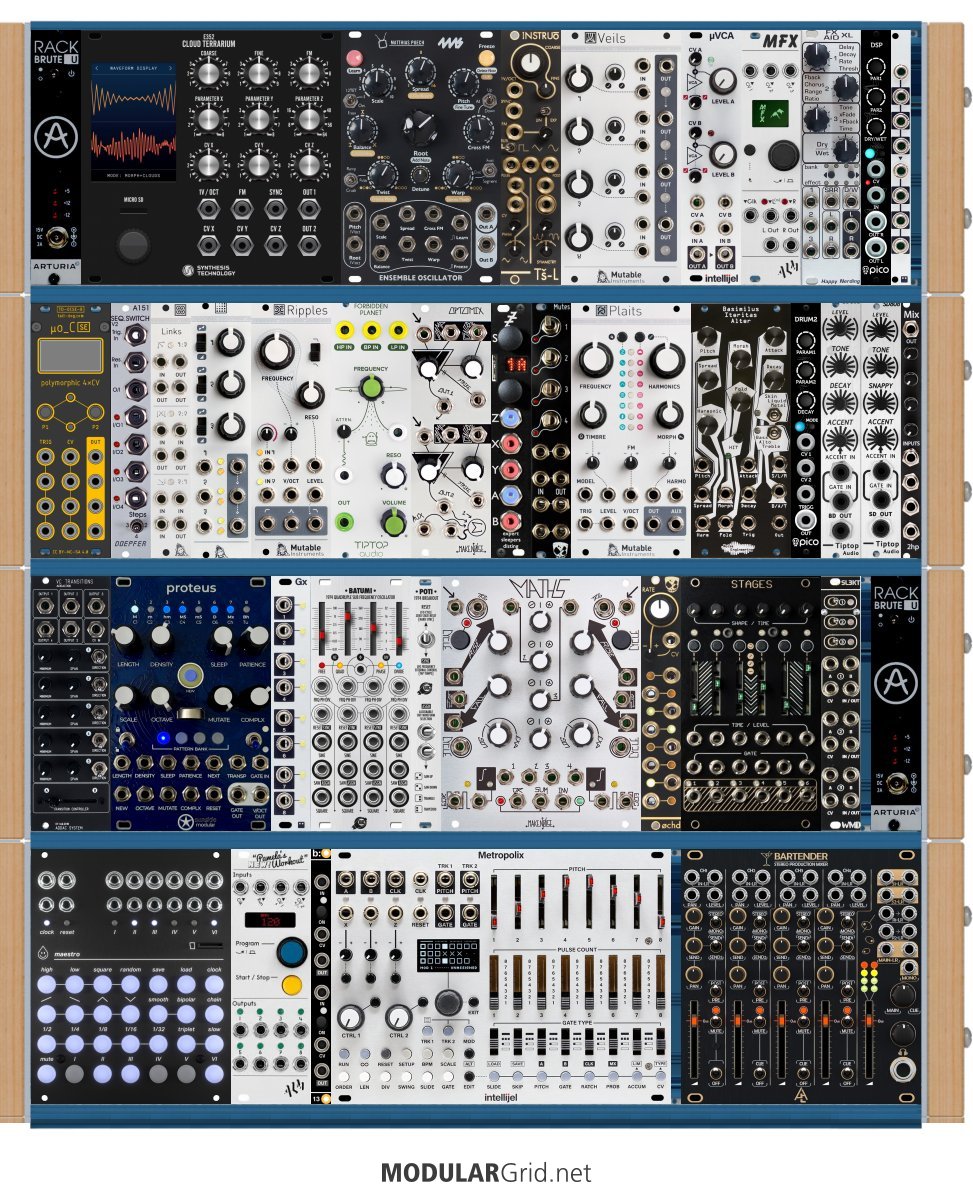Toggle the mute pad on maestro
Image resolution: width=973 pixels, height=1194 pixels.
[46, 1074]
